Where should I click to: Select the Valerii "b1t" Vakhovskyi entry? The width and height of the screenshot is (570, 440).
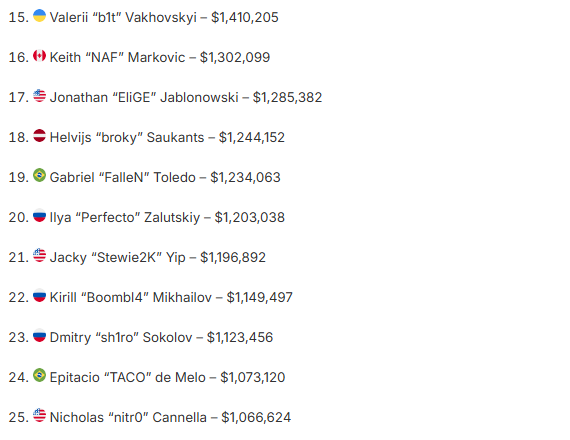point(144,17)
